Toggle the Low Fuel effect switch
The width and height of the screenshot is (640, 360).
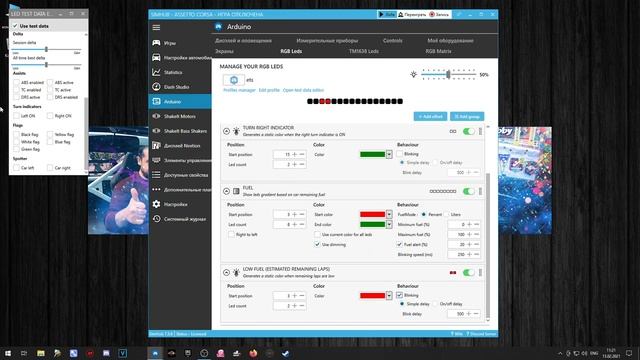click(469, 272)
